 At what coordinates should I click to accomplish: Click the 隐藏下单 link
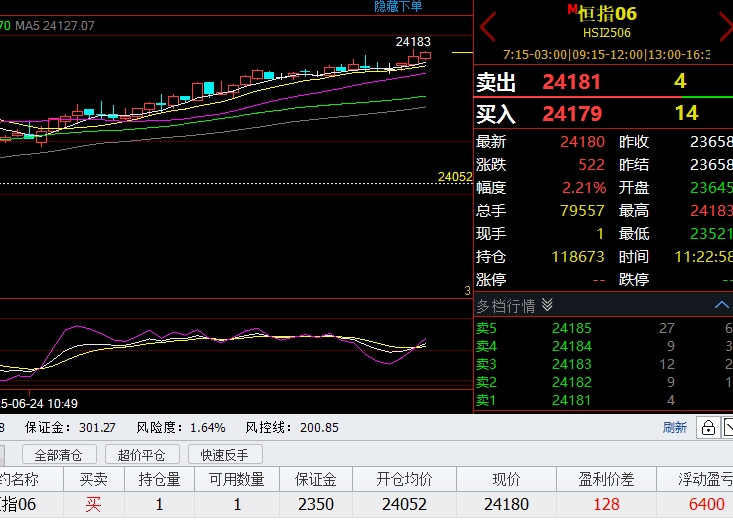pyautogui.click(x=398, y=6)
